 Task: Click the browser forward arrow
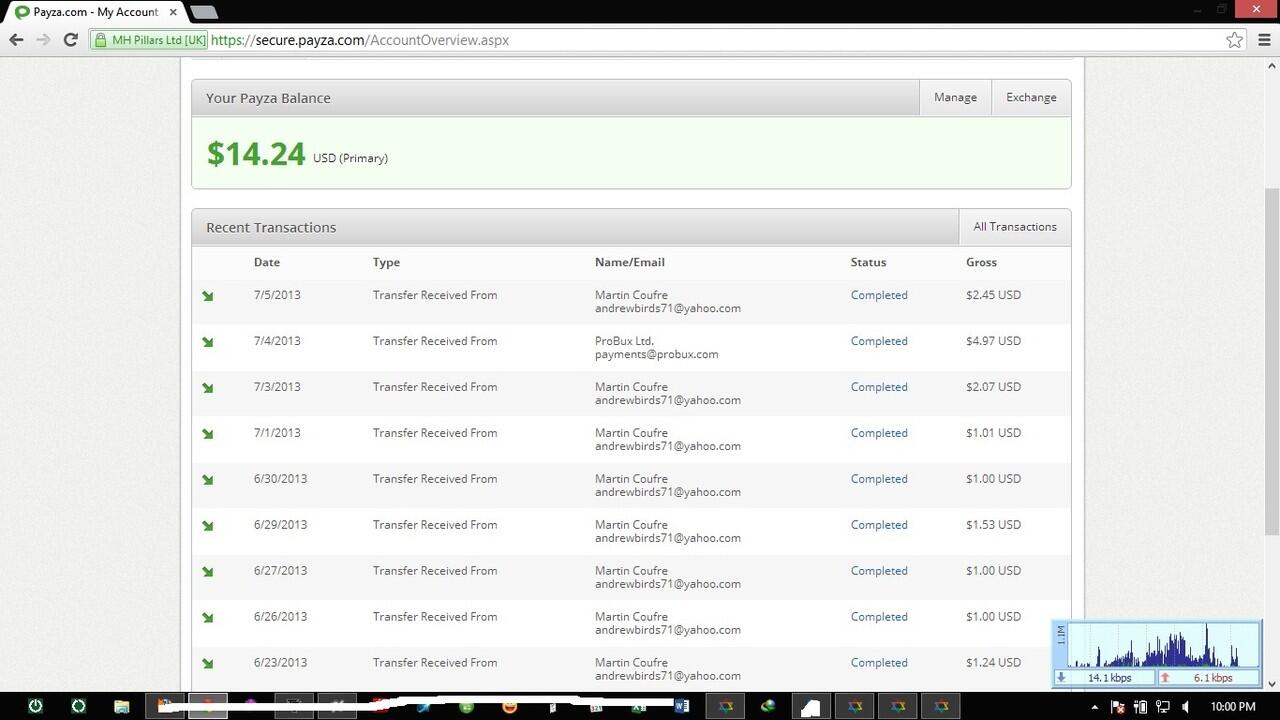[43, 40]
